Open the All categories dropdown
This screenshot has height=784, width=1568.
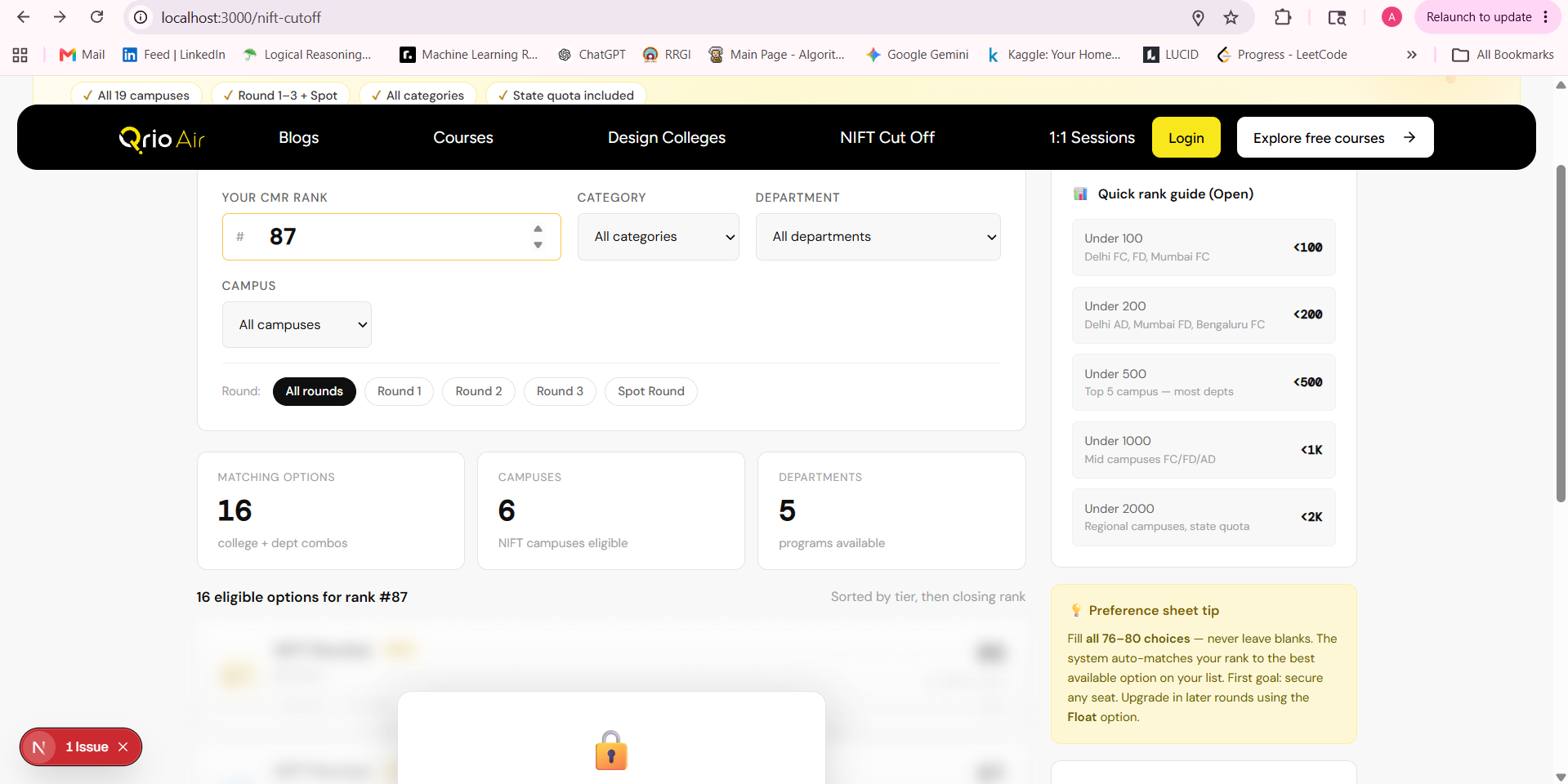click(x=659, y=237)
